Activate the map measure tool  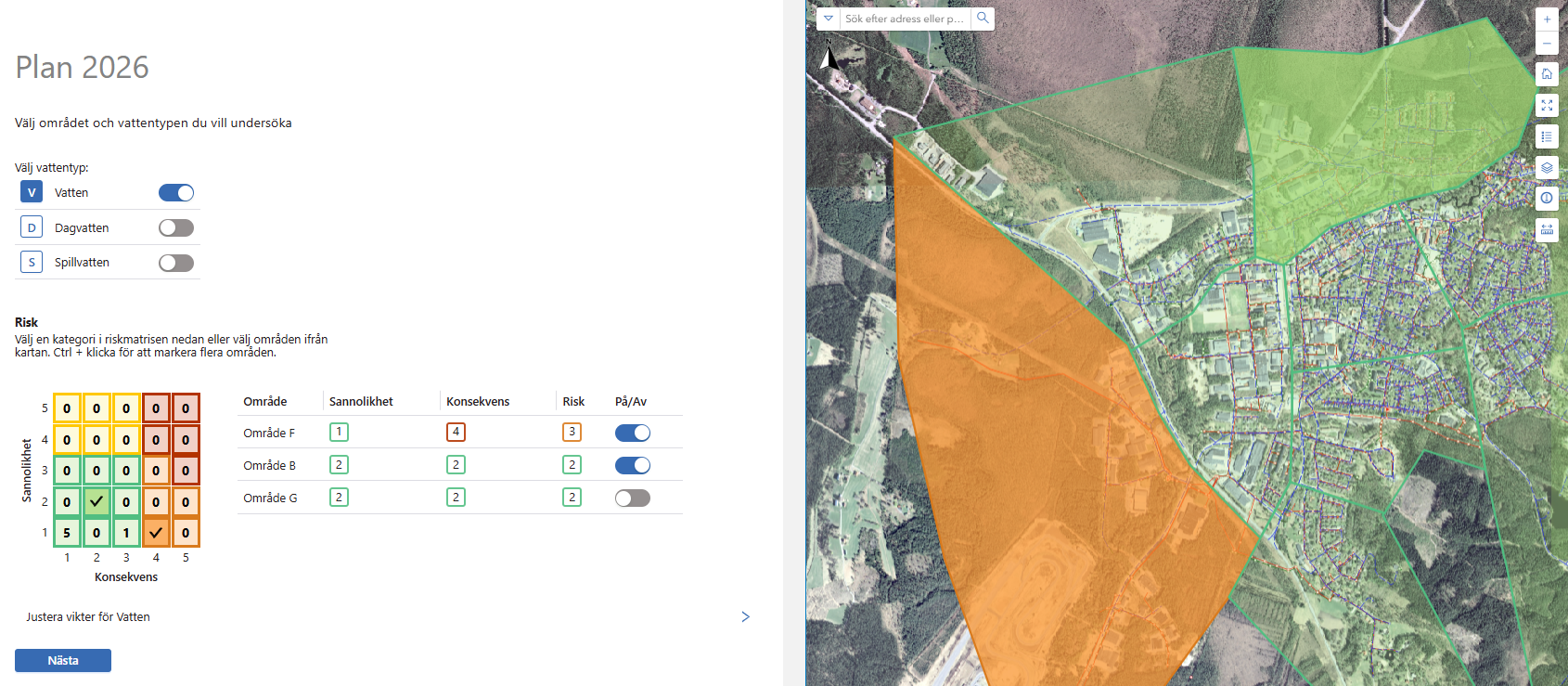coord(1547,228)
